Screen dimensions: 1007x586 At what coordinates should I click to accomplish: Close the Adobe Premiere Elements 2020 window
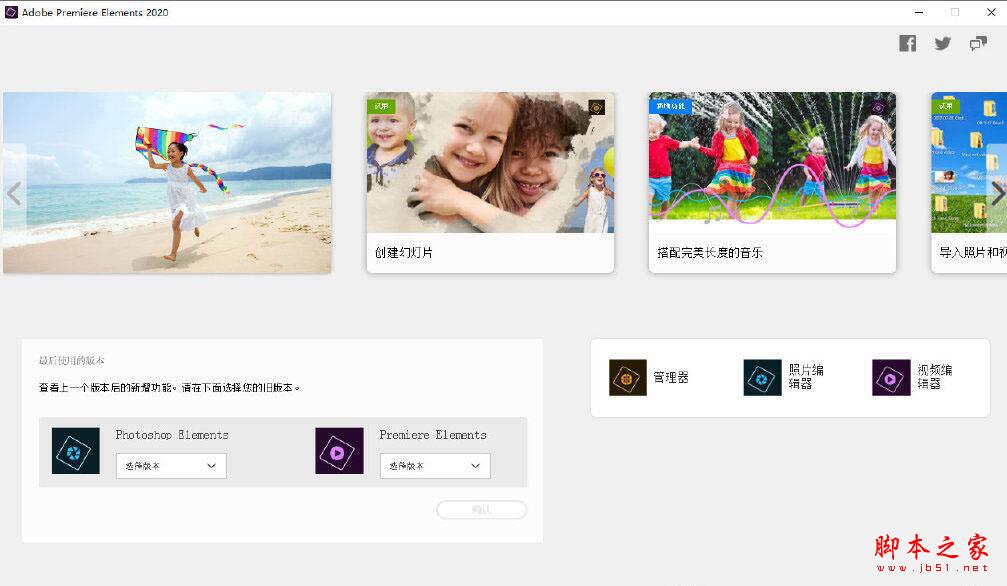coord(991,12)
